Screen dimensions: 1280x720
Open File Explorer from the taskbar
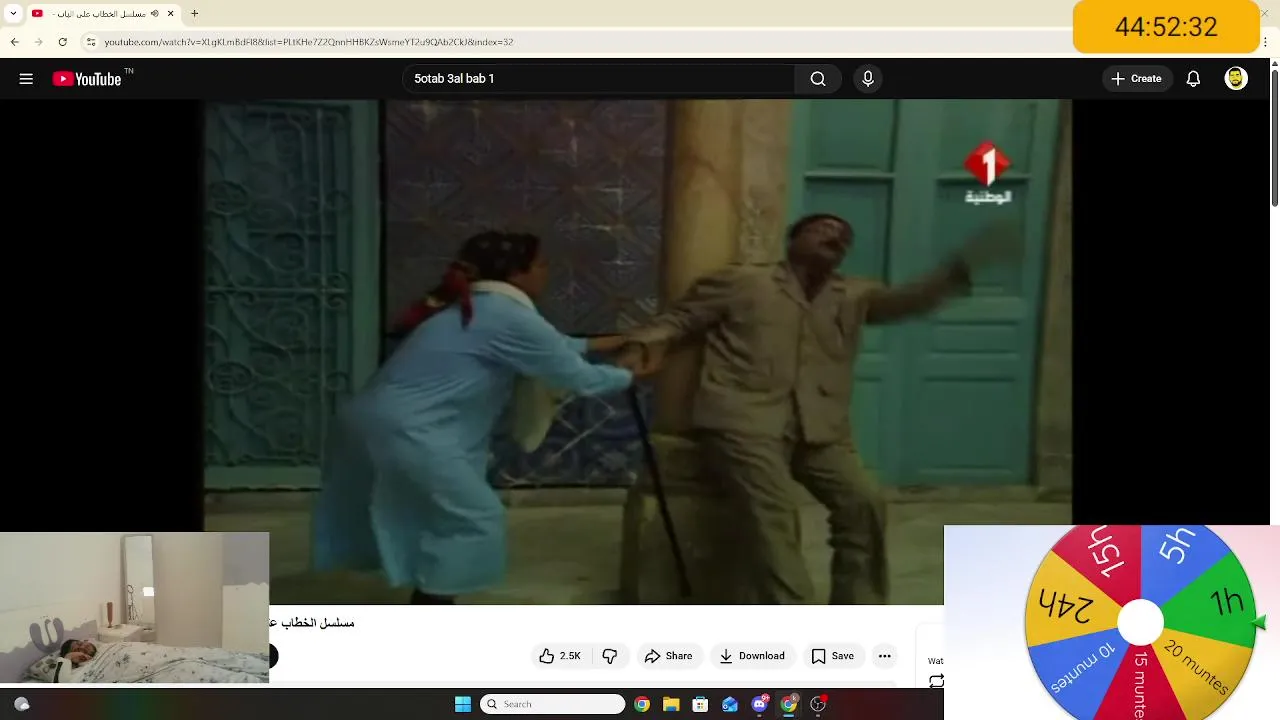point(671,704)
